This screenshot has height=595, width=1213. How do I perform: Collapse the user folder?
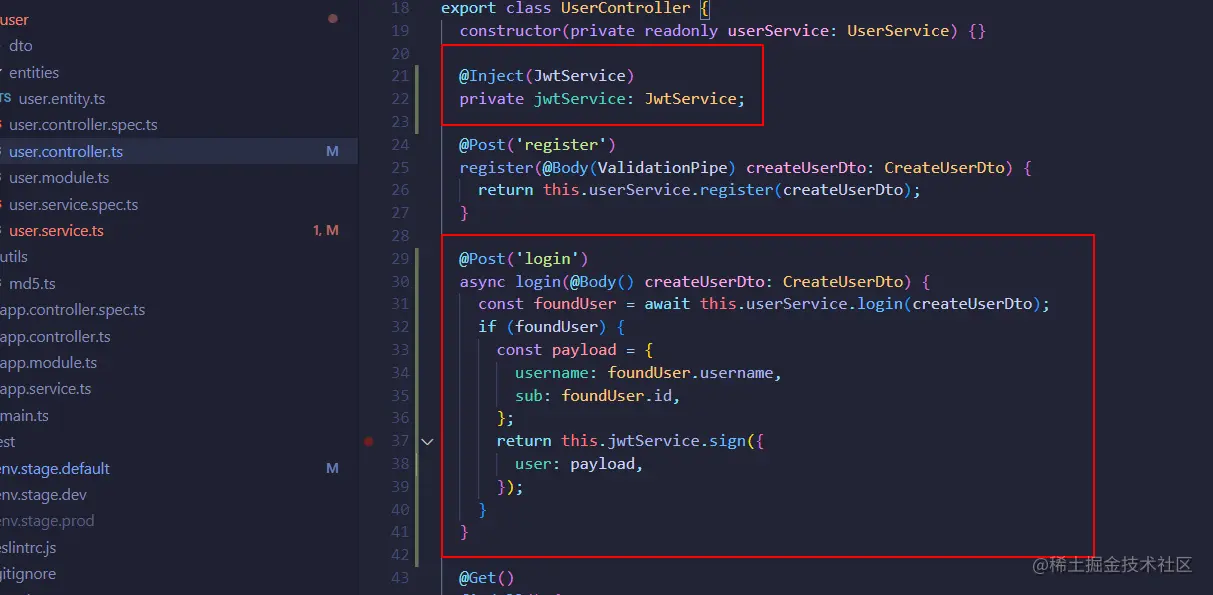click(15, 20)
